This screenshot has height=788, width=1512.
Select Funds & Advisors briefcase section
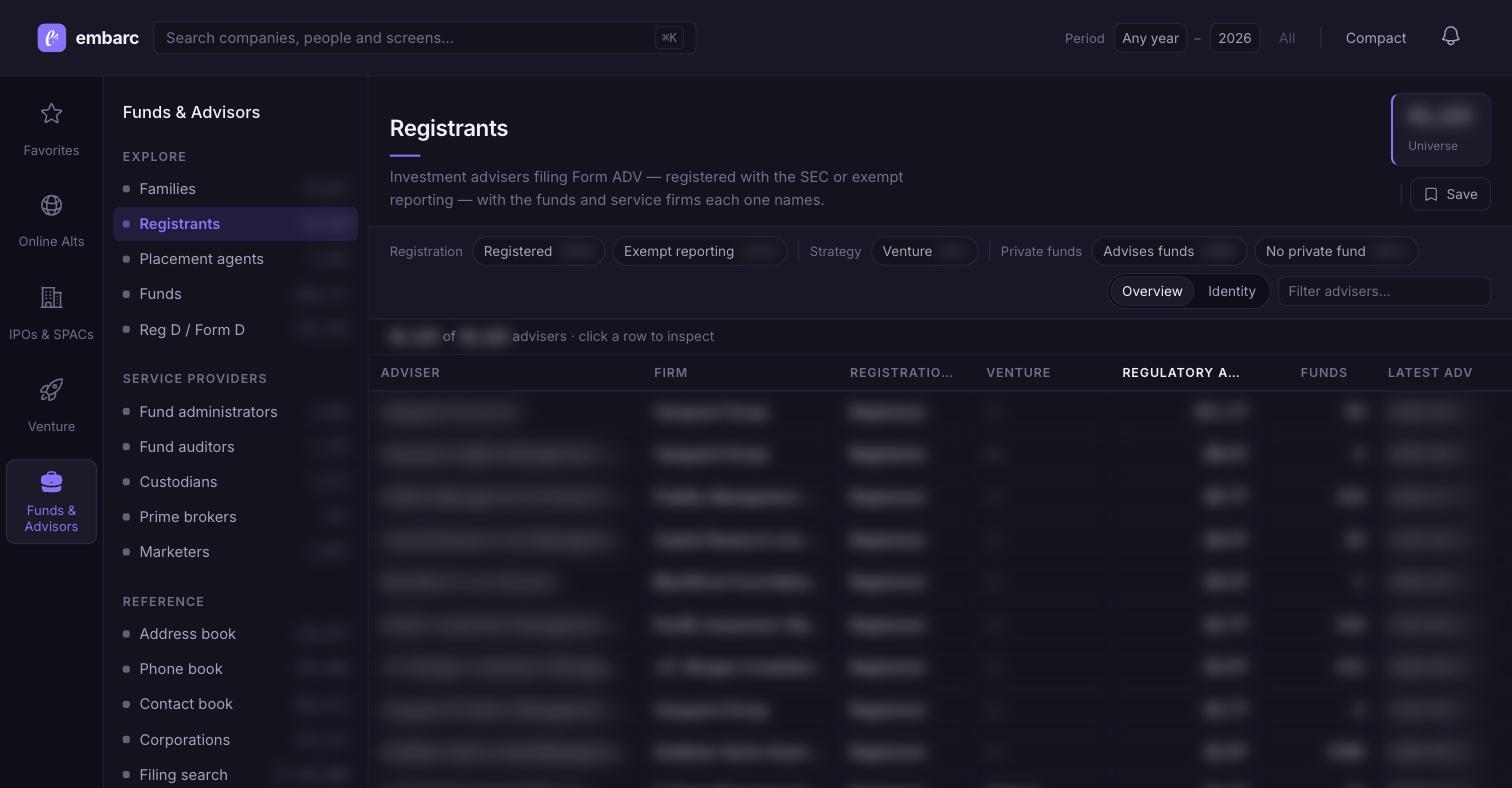tap(51, 502)
